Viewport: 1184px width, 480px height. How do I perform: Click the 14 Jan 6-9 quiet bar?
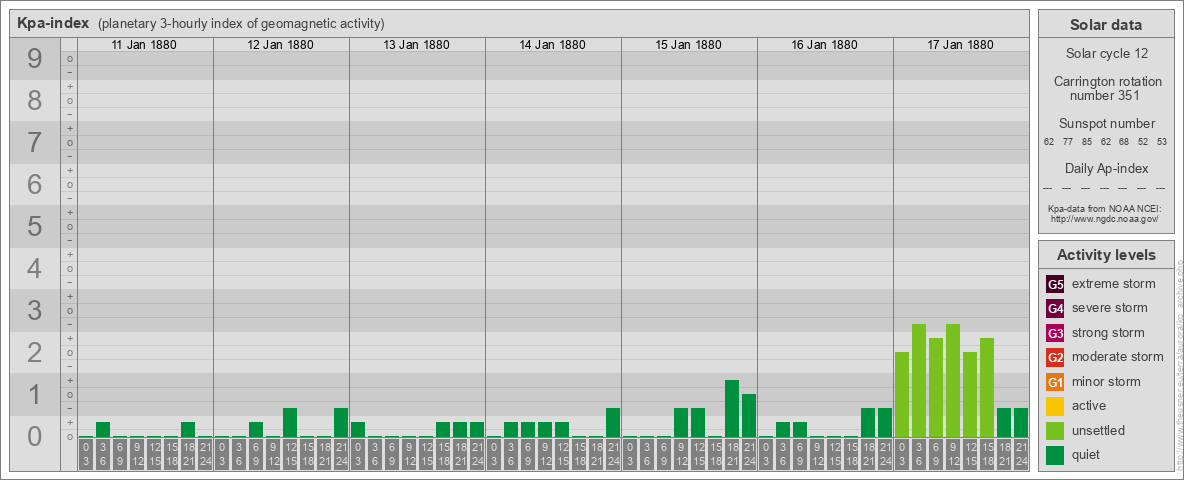[x=528, y=429]
